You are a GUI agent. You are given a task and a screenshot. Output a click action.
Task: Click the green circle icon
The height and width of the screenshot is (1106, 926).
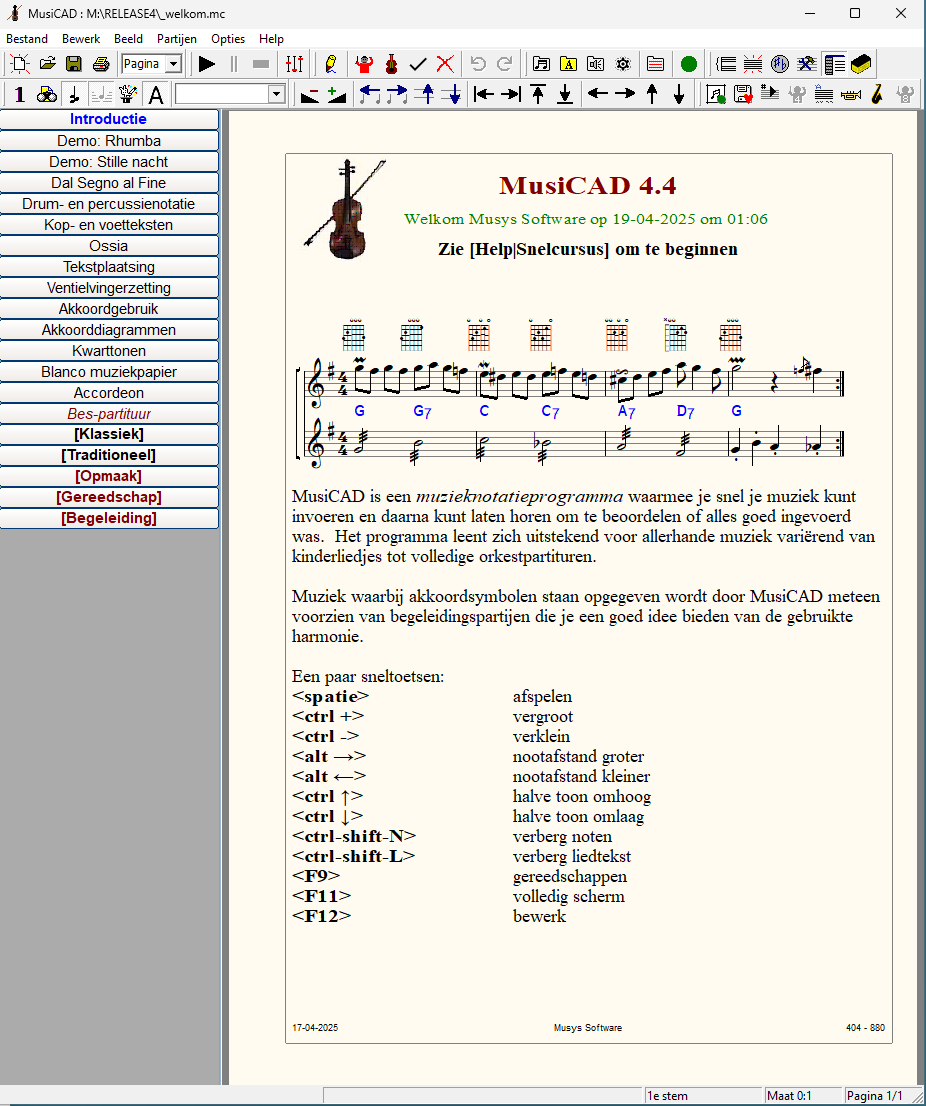[x=689, y=64]
